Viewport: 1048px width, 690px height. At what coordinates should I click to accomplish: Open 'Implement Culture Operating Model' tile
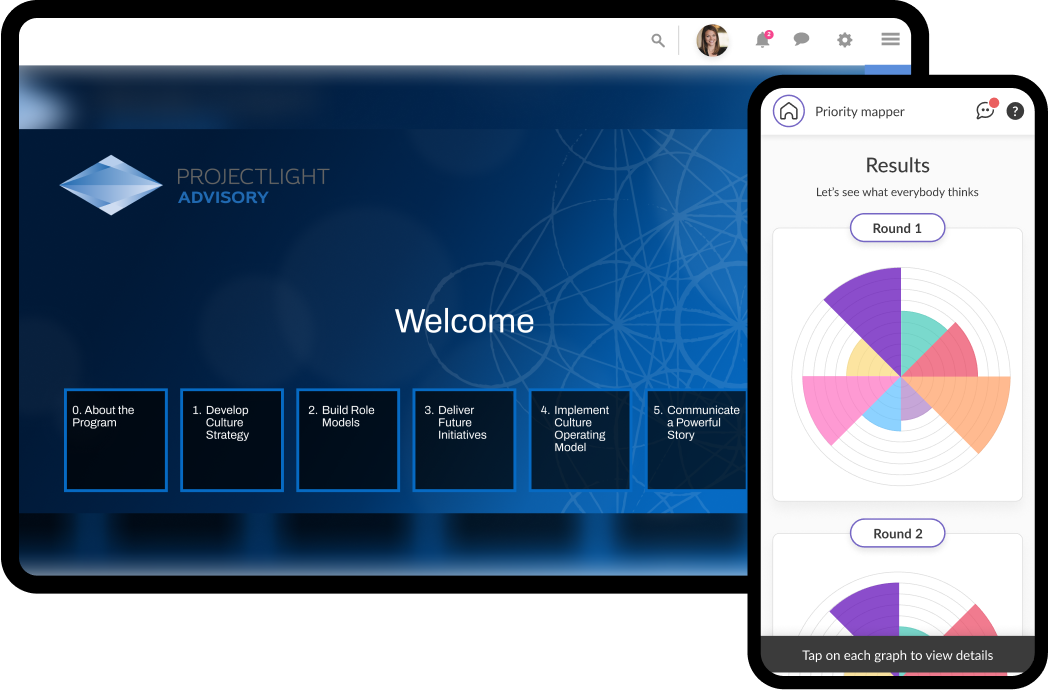point(579,440)
